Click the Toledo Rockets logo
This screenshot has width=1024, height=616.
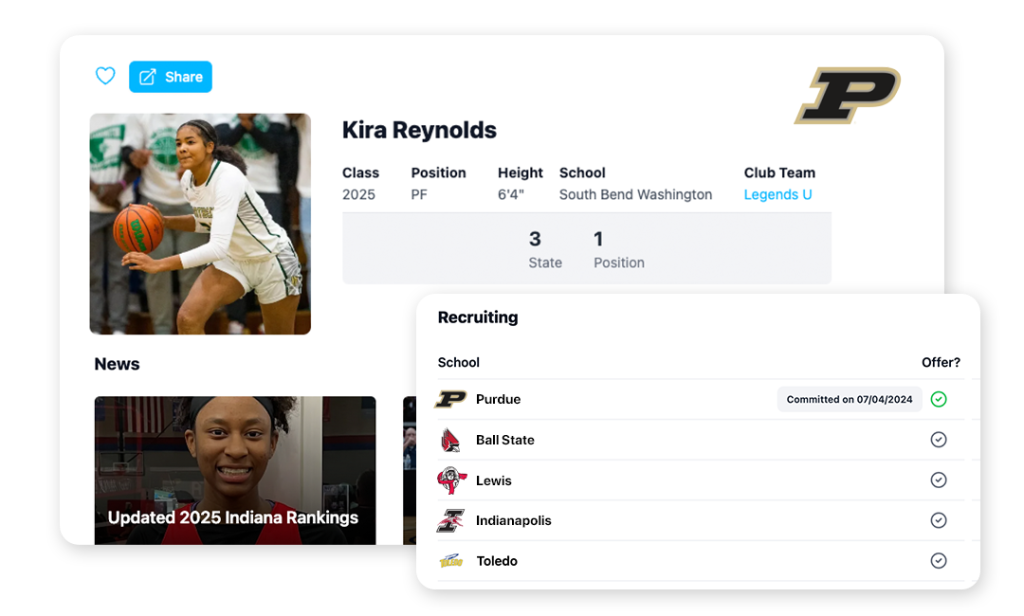click(451, 561)
